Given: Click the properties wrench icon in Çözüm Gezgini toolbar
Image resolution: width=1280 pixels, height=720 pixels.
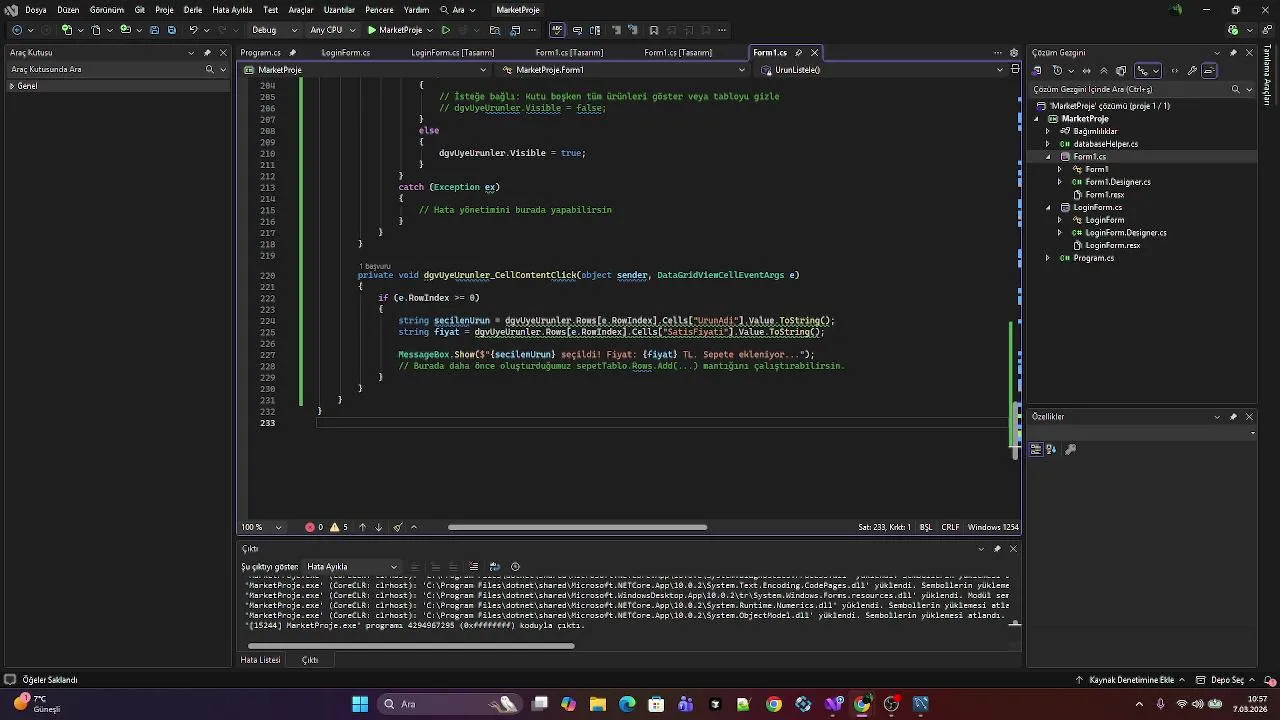Looking at the screenshot, I should coord(1192,70).
